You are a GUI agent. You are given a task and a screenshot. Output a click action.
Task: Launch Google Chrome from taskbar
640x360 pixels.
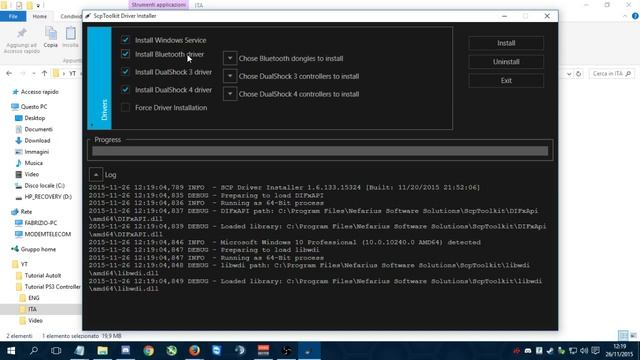pos(149,351)
